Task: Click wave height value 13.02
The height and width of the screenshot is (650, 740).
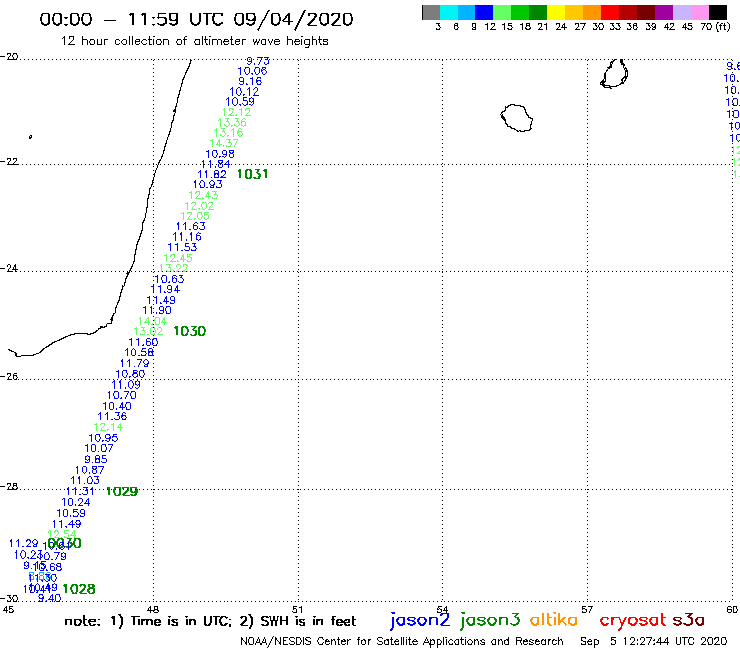Action: [x=148, y=331]
